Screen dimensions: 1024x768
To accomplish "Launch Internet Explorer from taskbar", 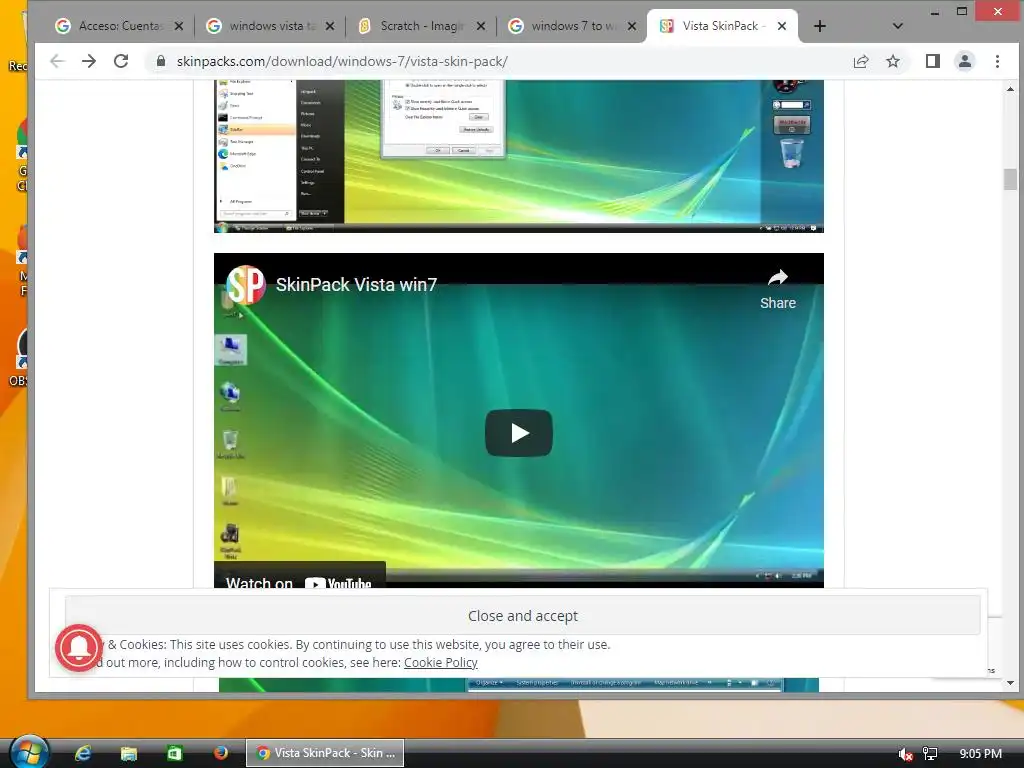I will (x=83, y=753).
